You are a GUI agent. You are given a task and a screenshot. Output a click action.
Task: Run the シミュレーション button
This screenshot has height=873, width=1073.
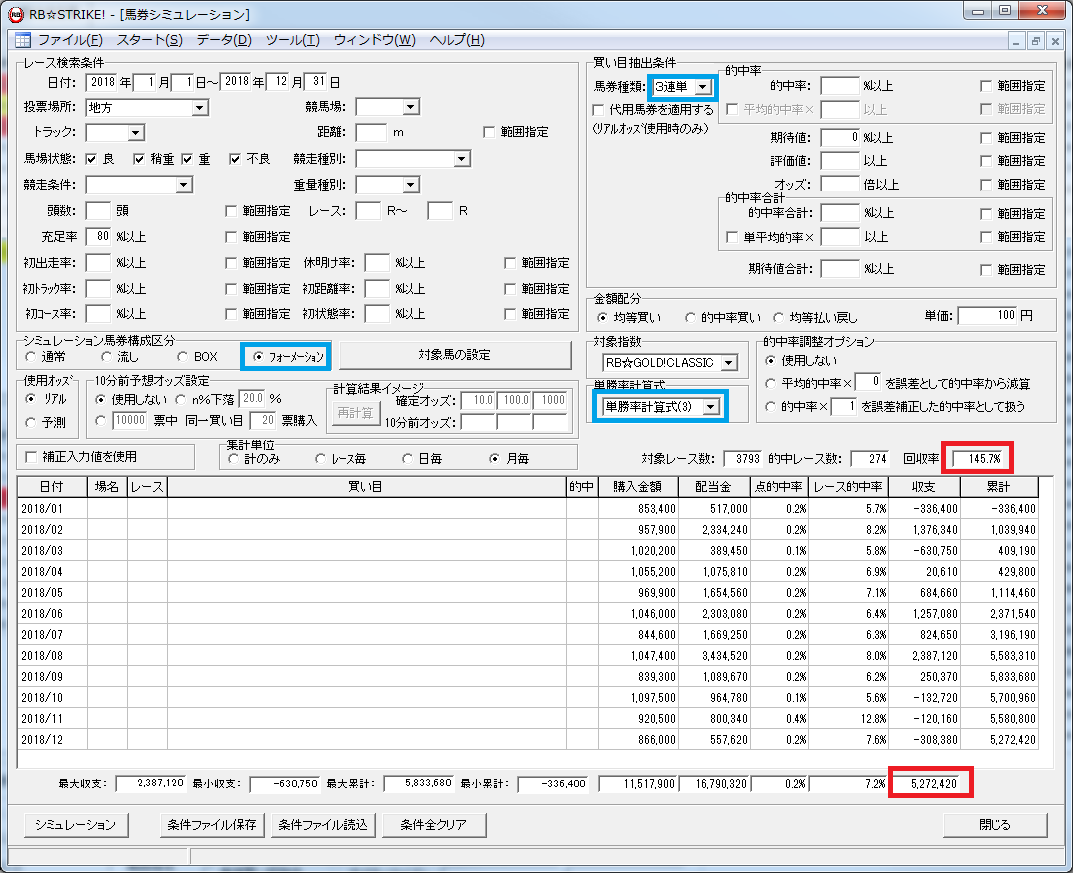tap(75, 825)
